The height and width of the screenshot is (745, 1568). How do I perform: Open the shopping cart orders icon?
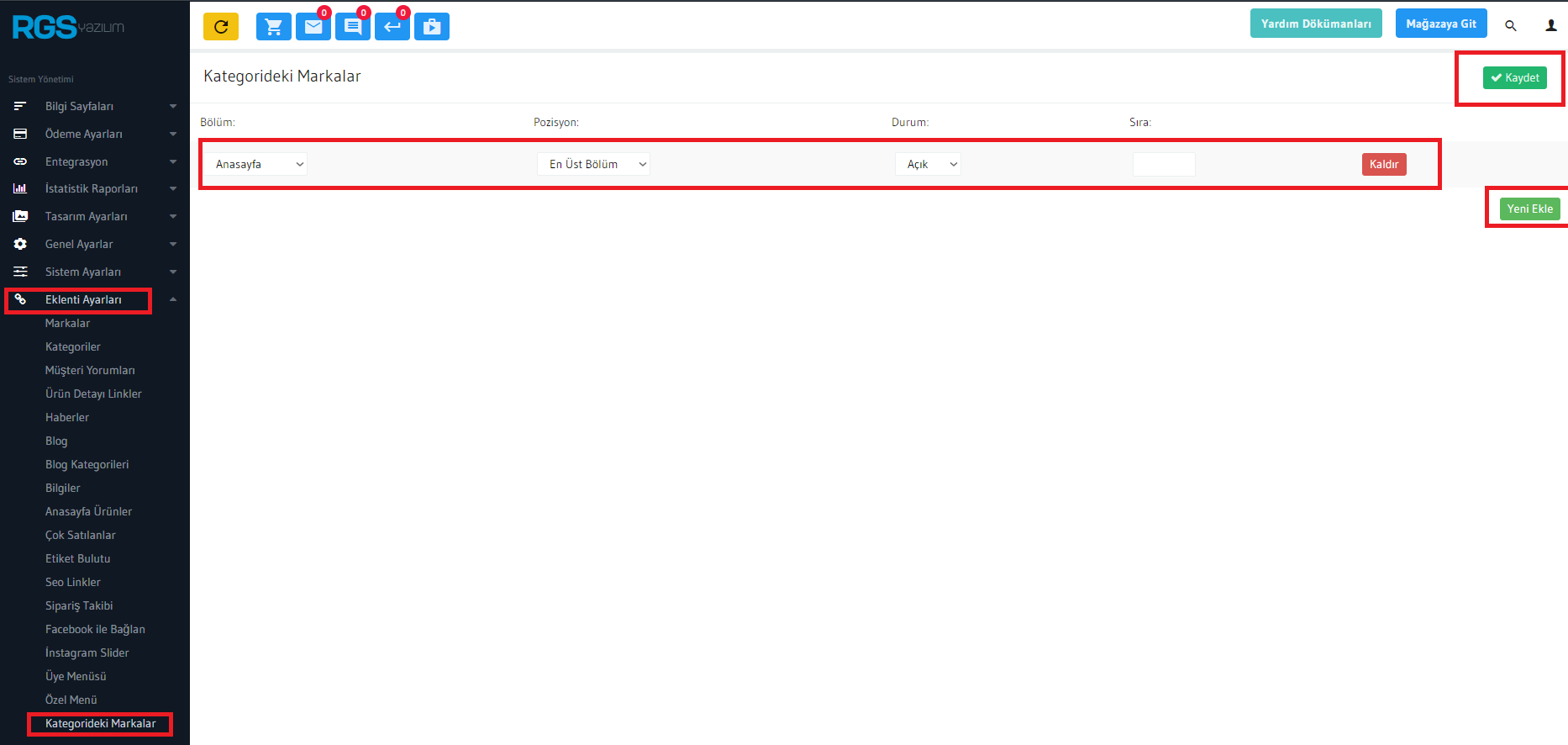coord(273,27)
